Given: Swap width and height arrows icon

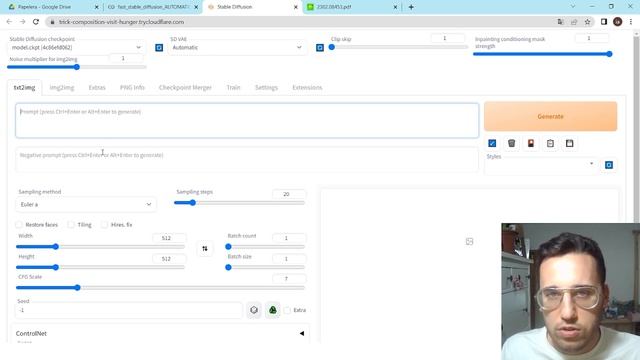Looking at the screenshot, I should (x=205, y=249).
